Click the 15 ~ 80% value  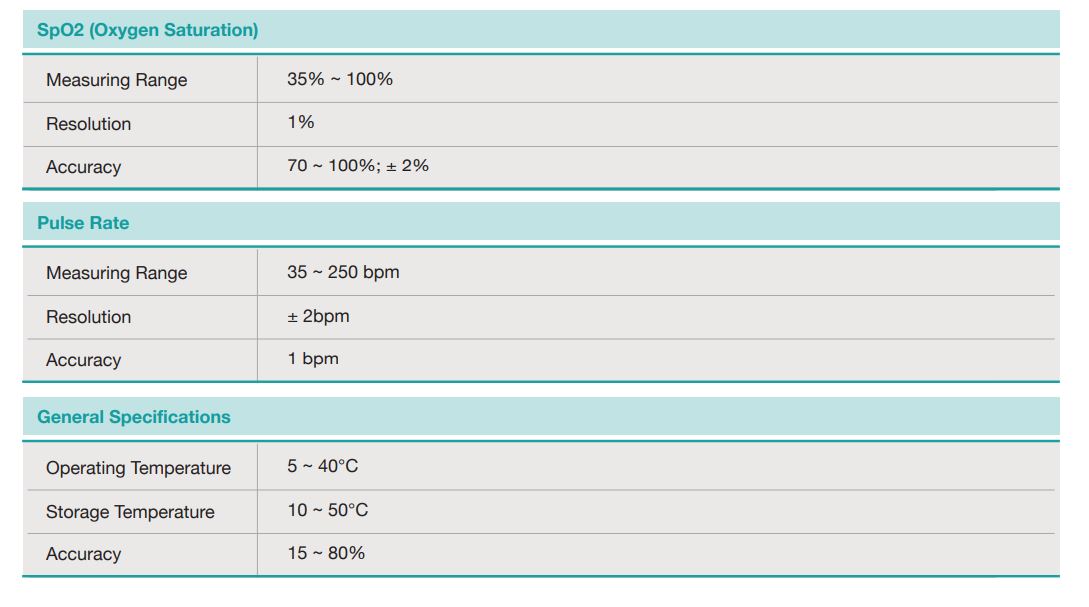click(x=326, y=553)
